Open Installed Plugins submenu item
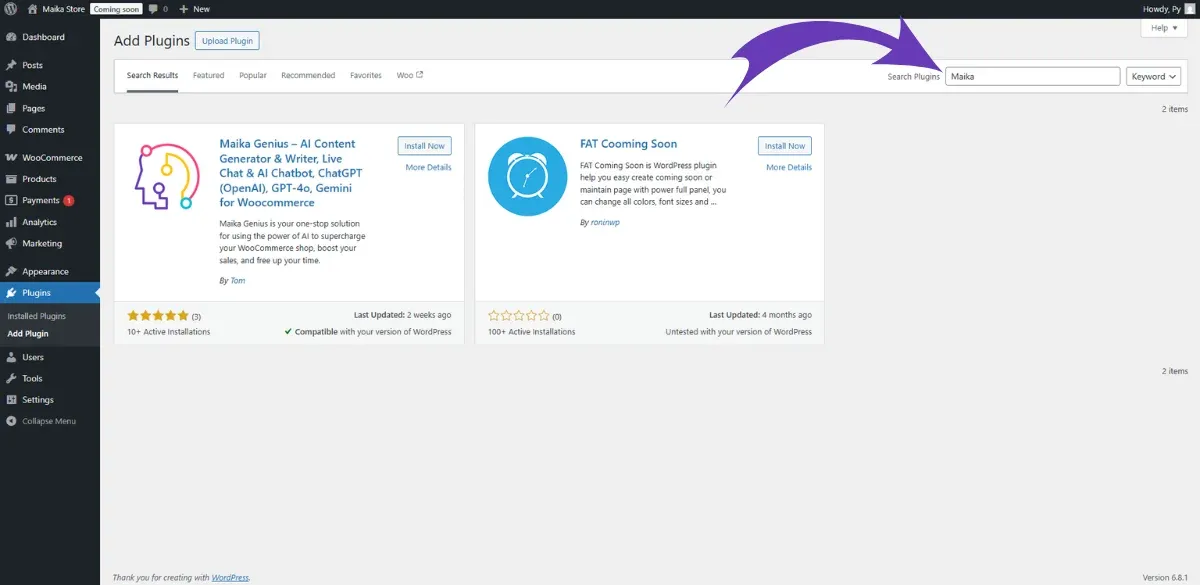 pos(36,316)
